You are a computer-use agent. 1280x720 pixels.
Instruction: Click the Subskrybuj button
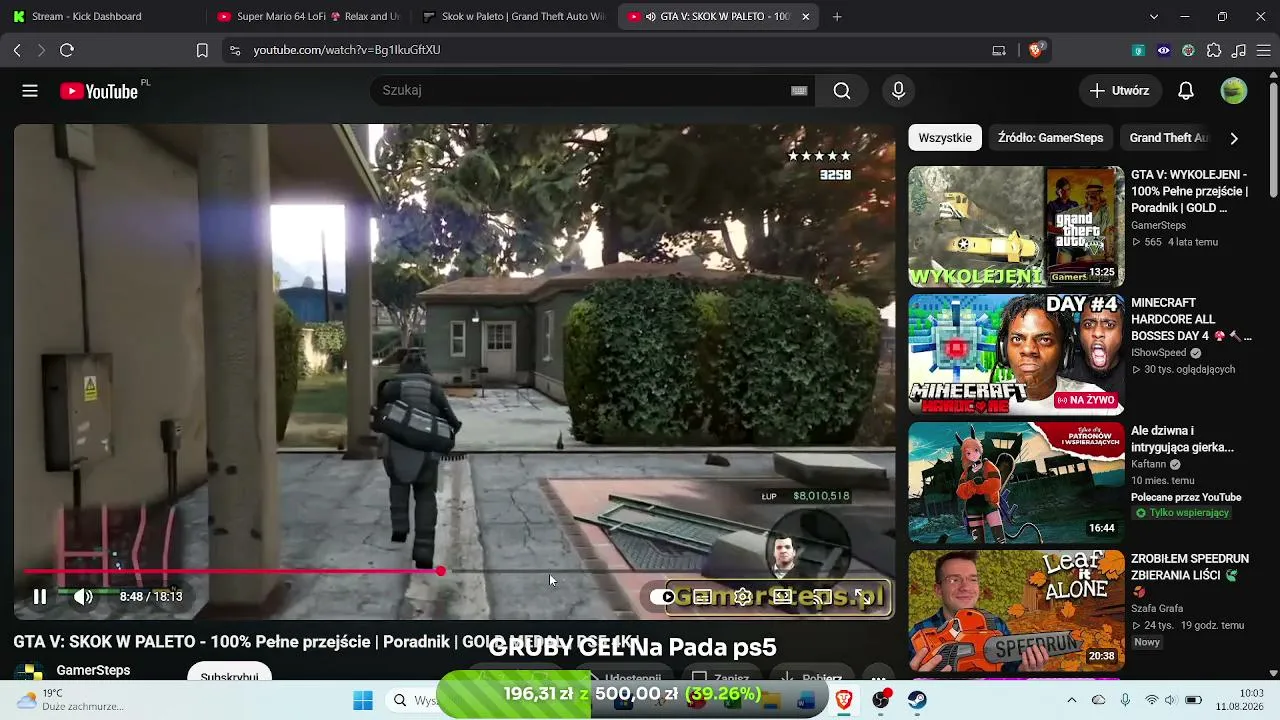pyautogui.click(x=229, y=672)
